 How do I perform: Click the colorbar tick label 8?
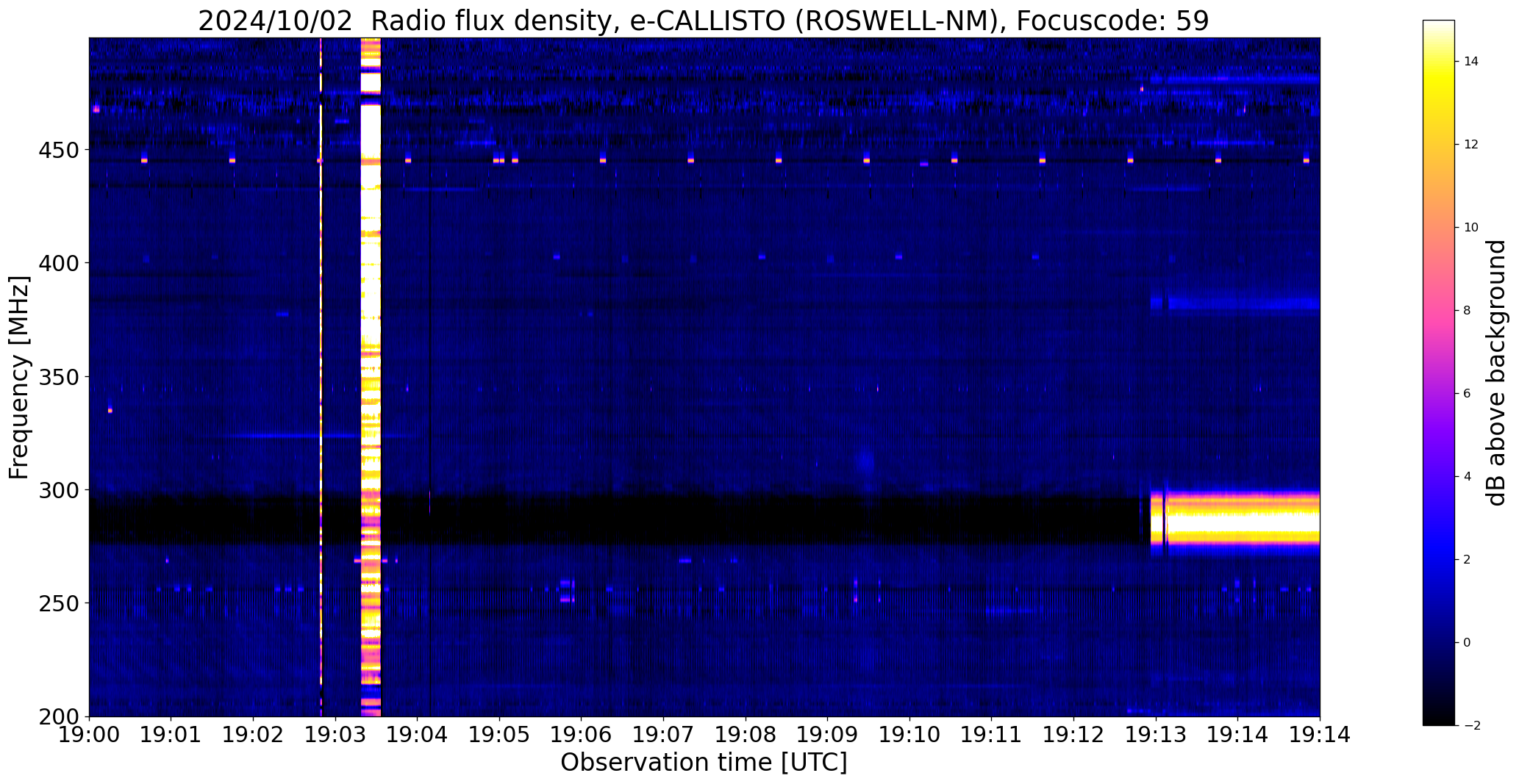(x=1468, y=311)
